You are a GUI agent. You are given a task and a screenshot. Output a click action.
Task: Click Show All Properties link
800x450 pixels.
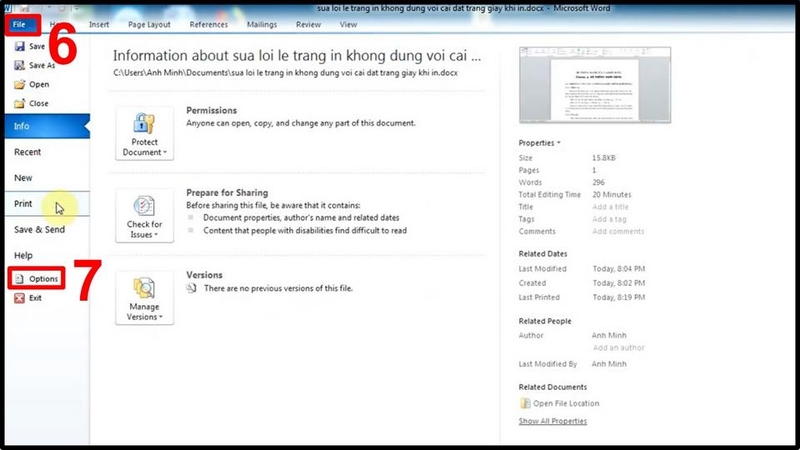[x=553, y=421]
